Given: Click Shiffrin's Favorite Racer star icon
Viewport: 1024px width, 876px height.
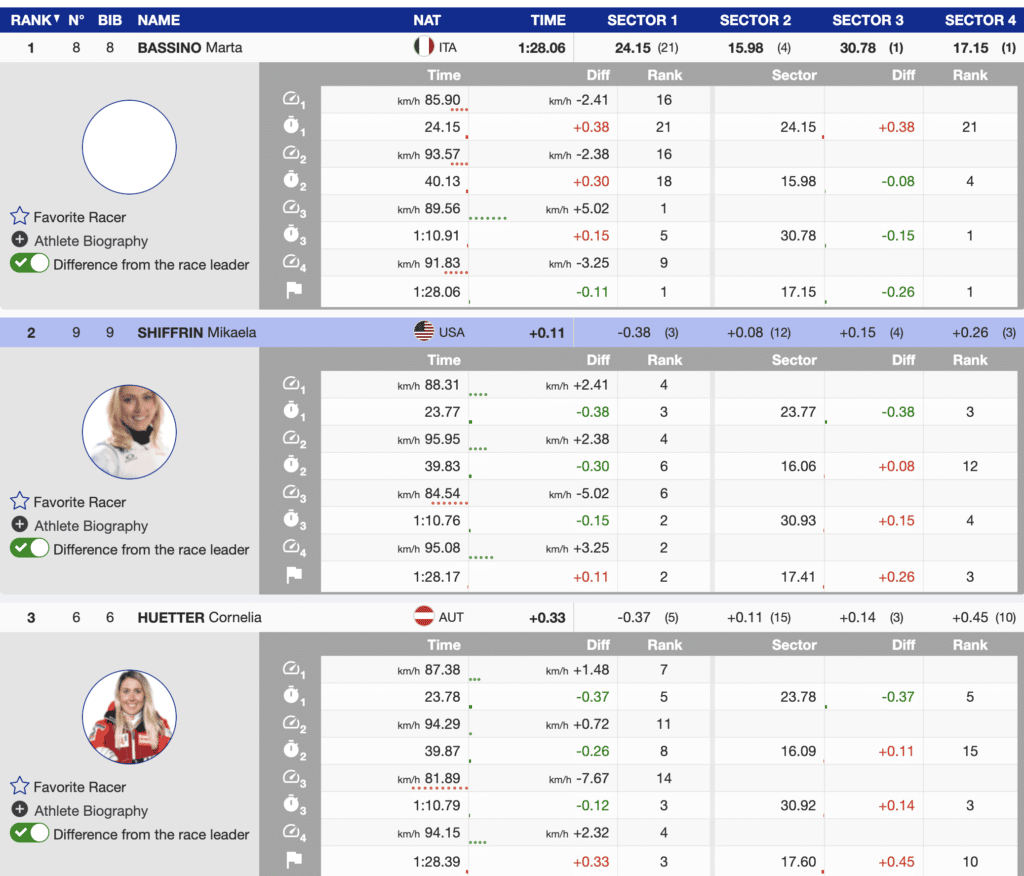Looking at the screenshot, I should (19, 502).
